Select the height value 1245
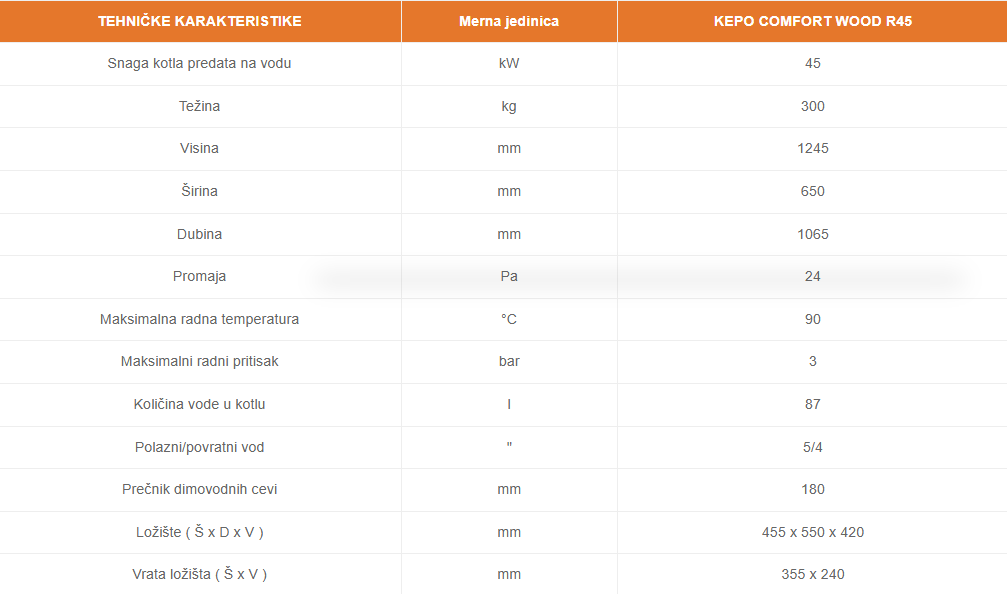Screen dimensions: 1007x594 812,148
